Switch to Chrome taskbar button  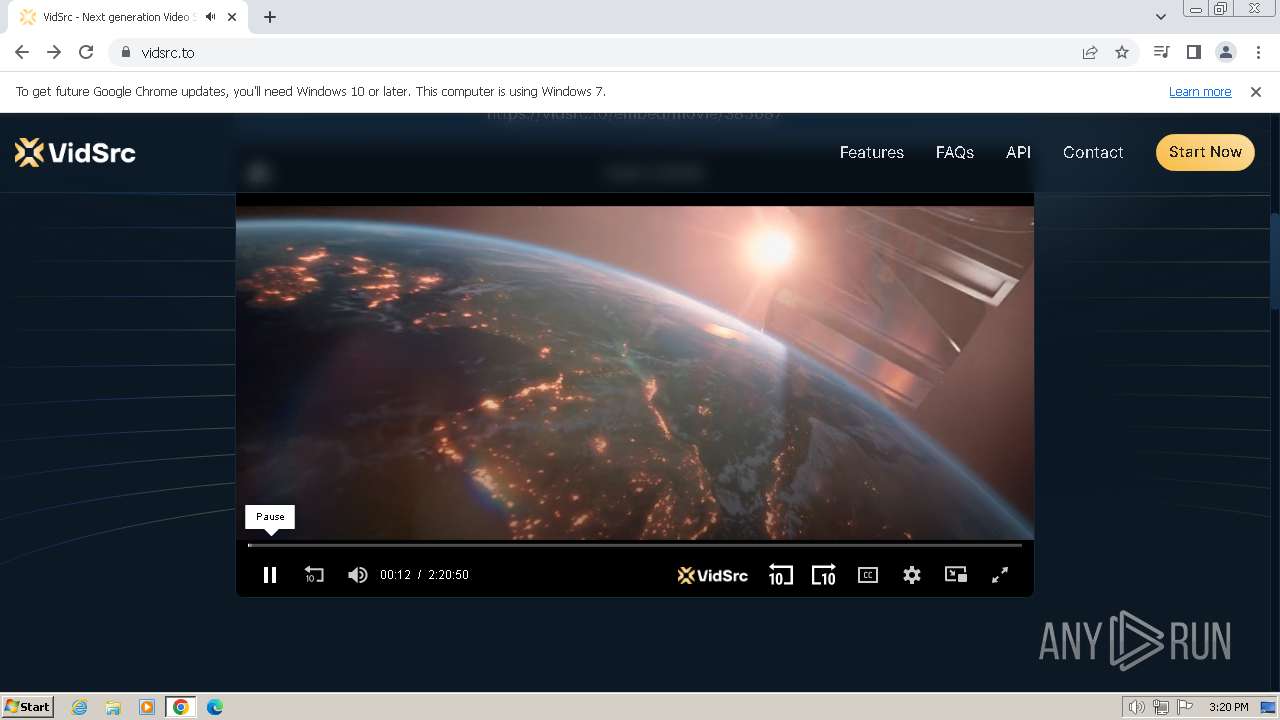[x=181, y=707]
